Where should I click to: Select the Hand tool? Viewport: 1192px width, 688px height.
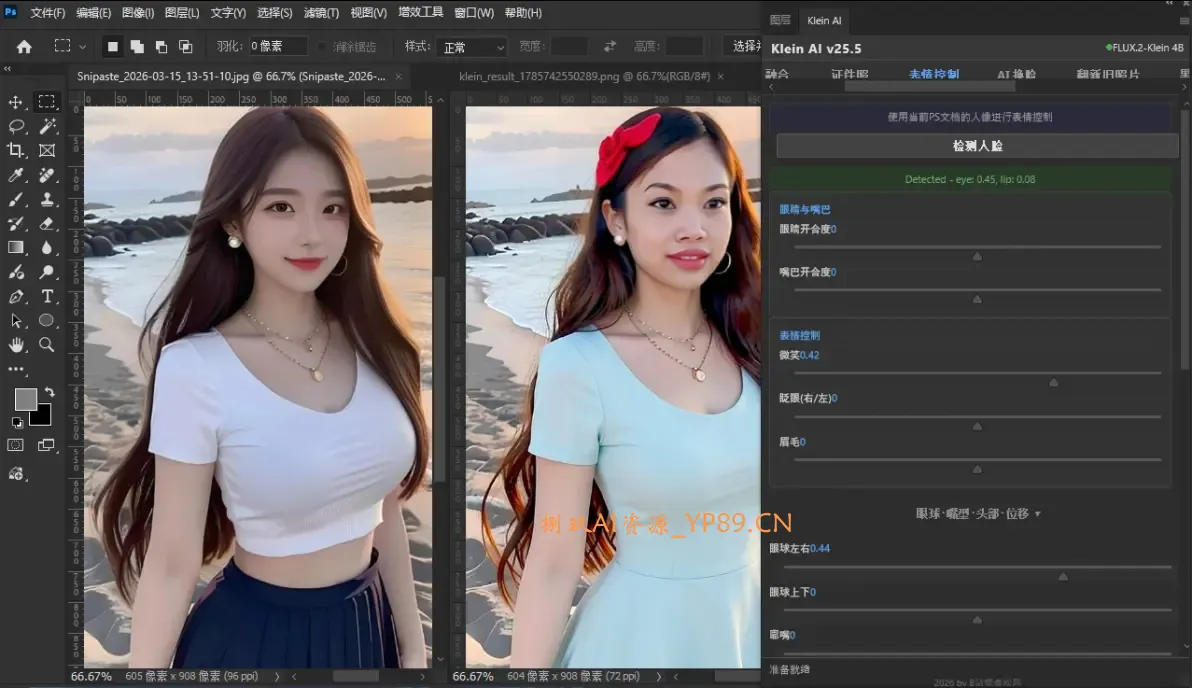(16, 345)
